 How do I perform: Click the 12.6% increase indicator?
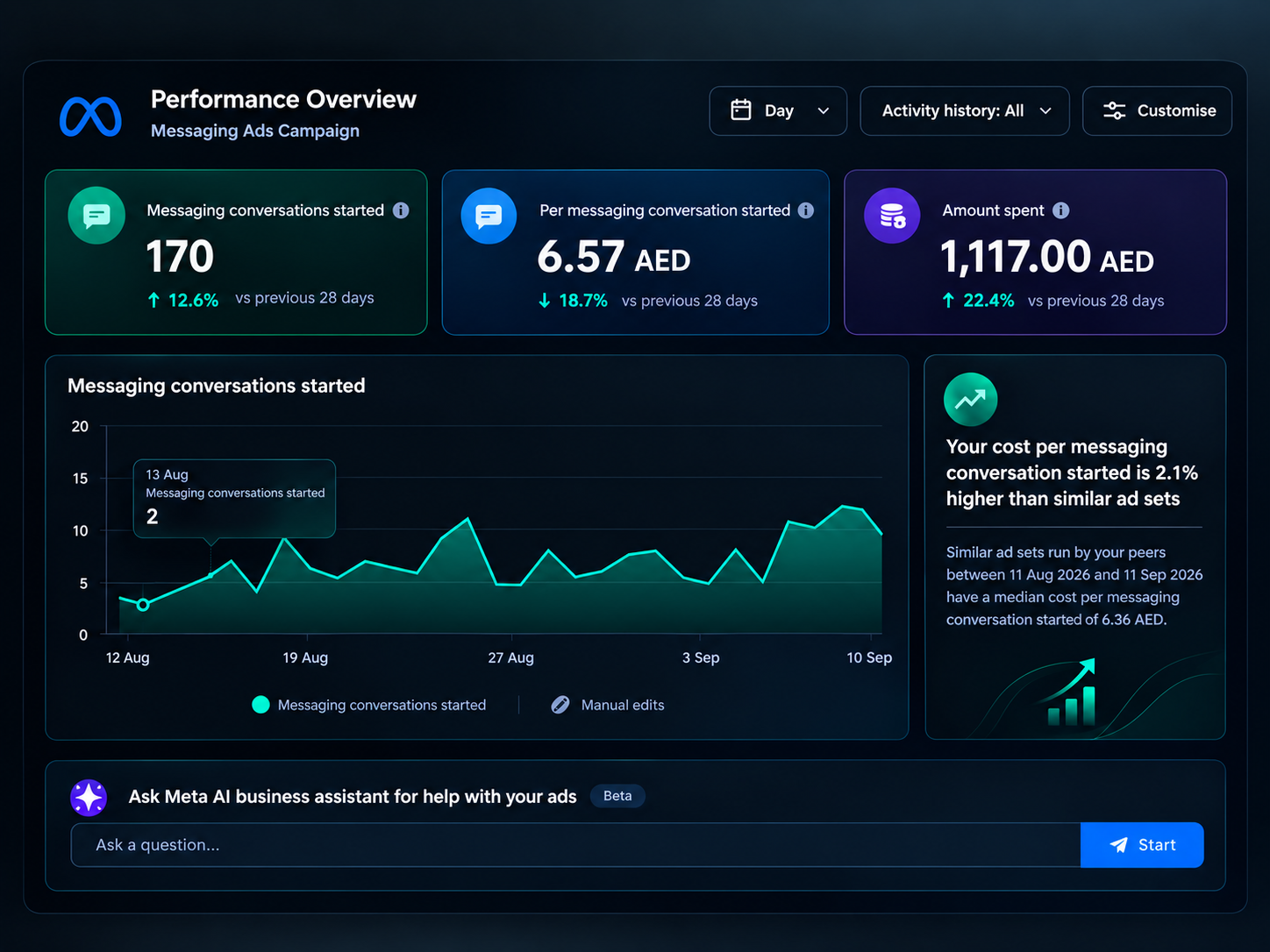(x=182, y=301)
